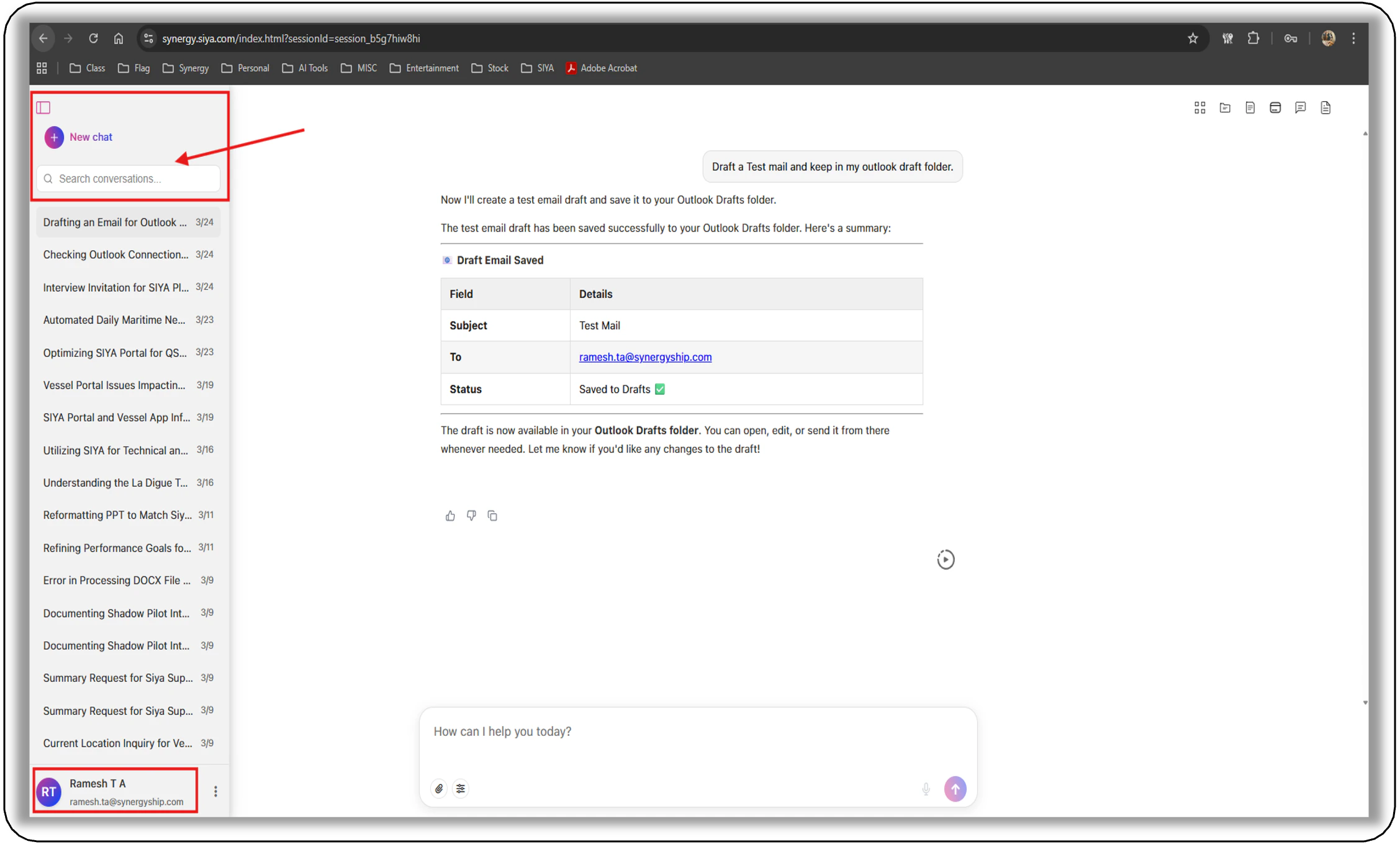This screenshot has width=1400, height=847.
Task: Select 'Current Location Inquiry for Ve...' chat
Action: [129, 743]
